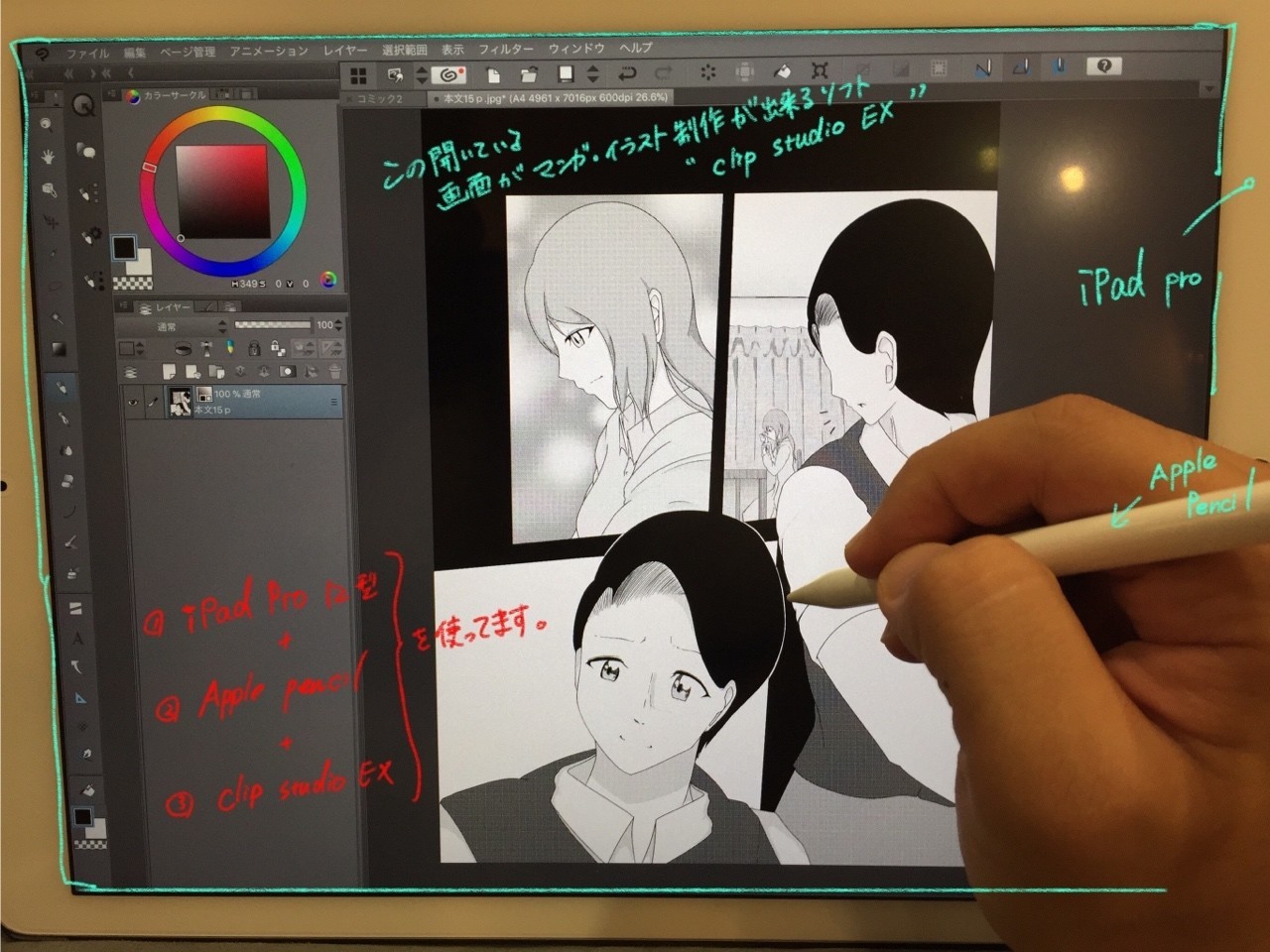Screen dimensions: 1270x952
Task: Open the 通常 blending mode dropdown
Action: [x=173, y=325]
